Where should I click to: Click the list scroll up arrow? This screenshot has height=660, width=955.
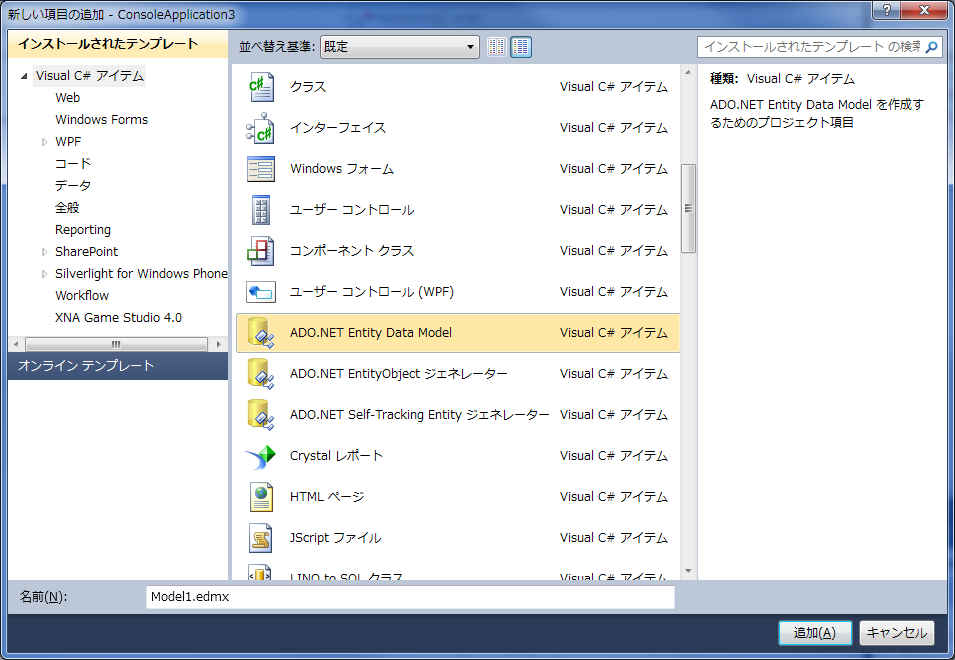(x=688, y=72)
